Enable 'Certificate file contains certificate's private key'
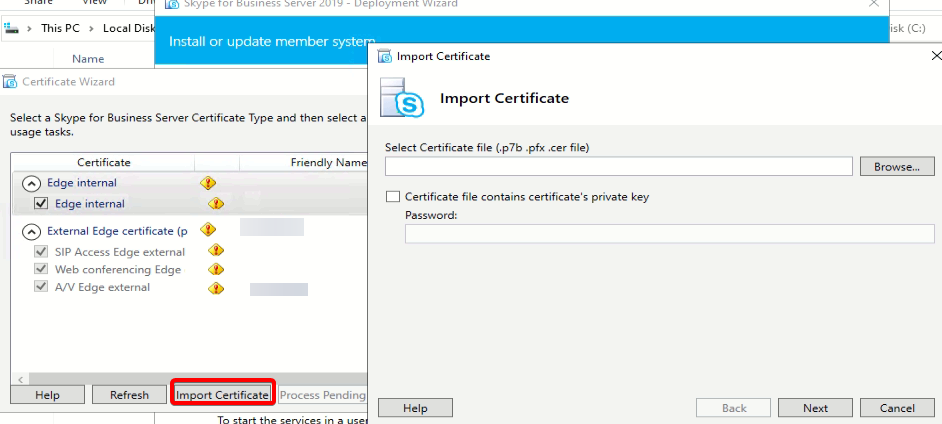Viewport: 942px width, 424px height. click(x=393, y=197)
